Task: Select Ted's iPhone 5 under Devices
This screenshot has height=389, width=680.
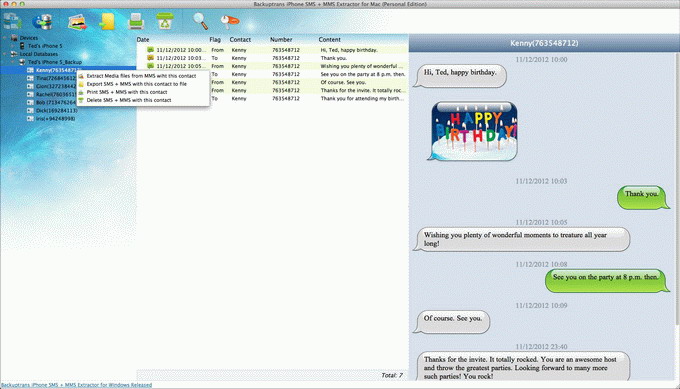Action: [45, 46]
